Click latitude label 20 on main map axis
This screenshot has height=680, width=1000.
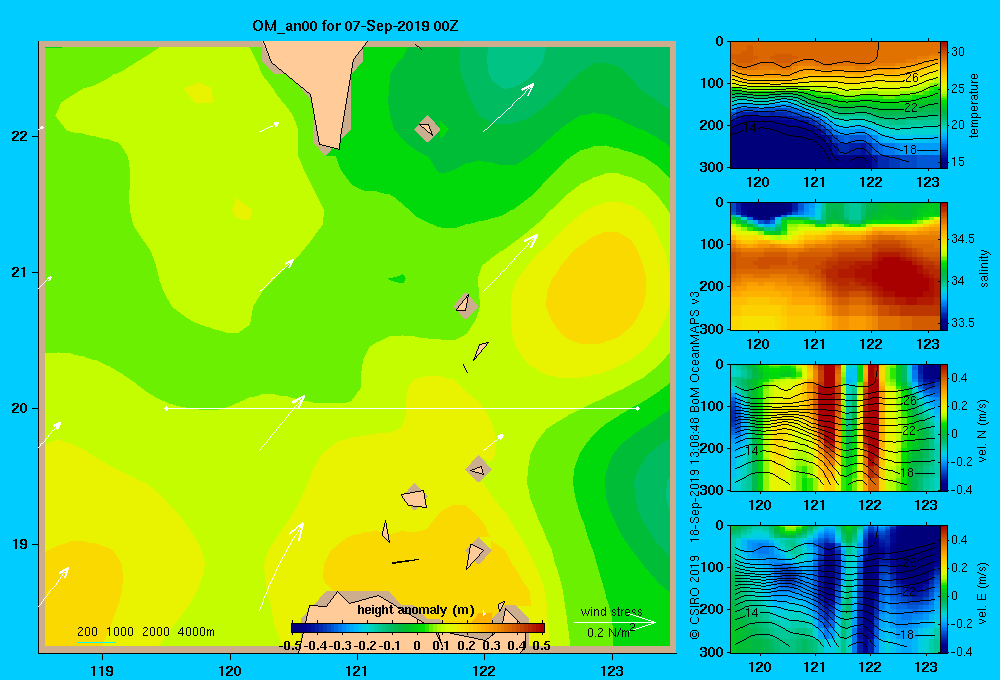[20, 408]
